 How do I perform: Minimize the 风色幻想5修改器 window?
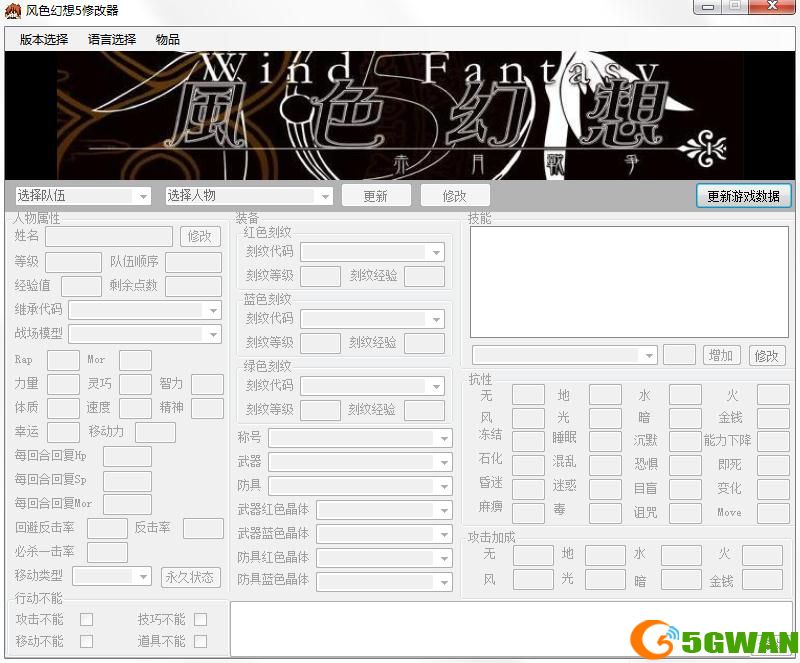[x=708, y=7]
